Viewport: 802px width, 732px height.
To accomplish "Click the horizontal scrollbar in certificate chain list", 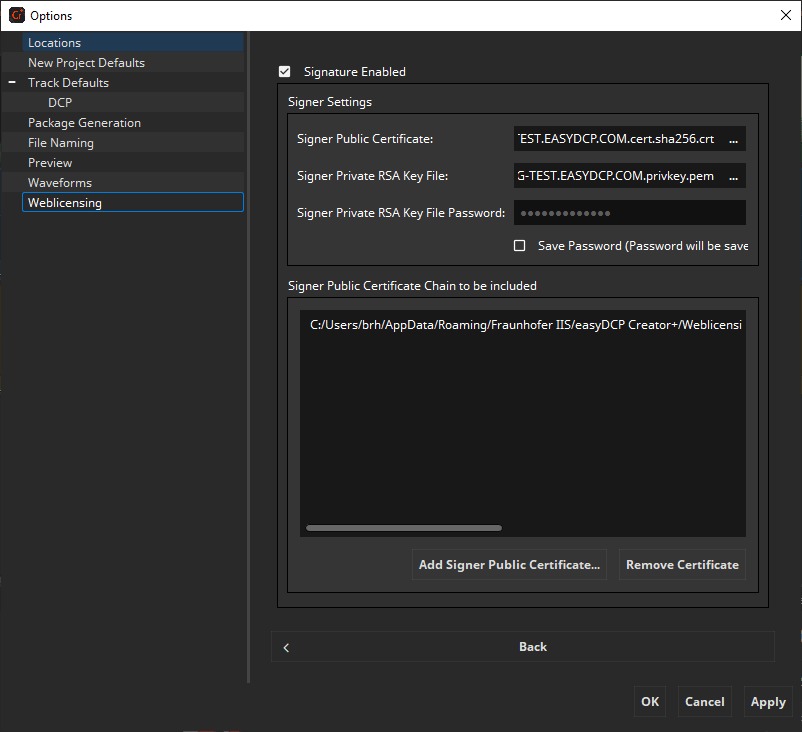I will tap(403, 528).
